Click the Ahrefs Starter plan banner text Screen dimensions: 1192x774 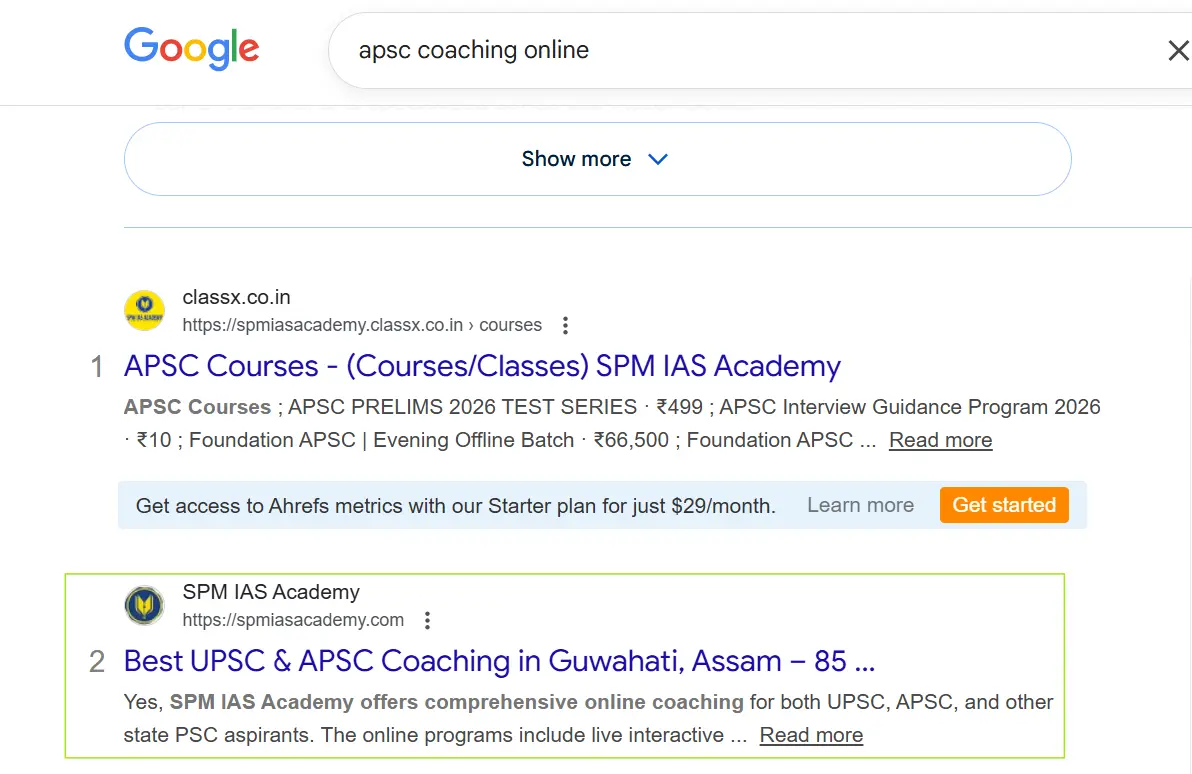[x=455, y=506]
